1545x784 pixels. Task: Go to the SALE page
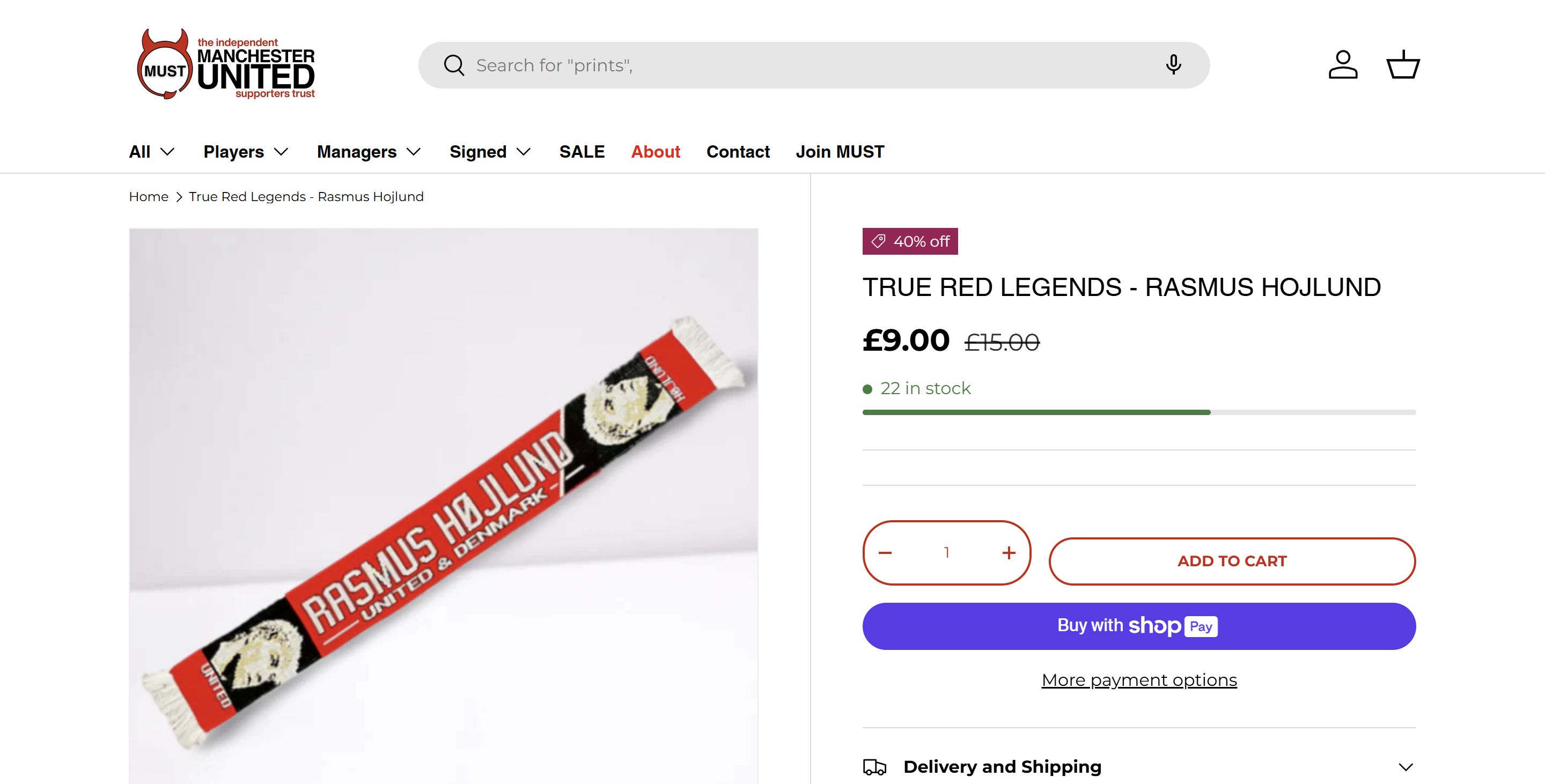(582, 152)
